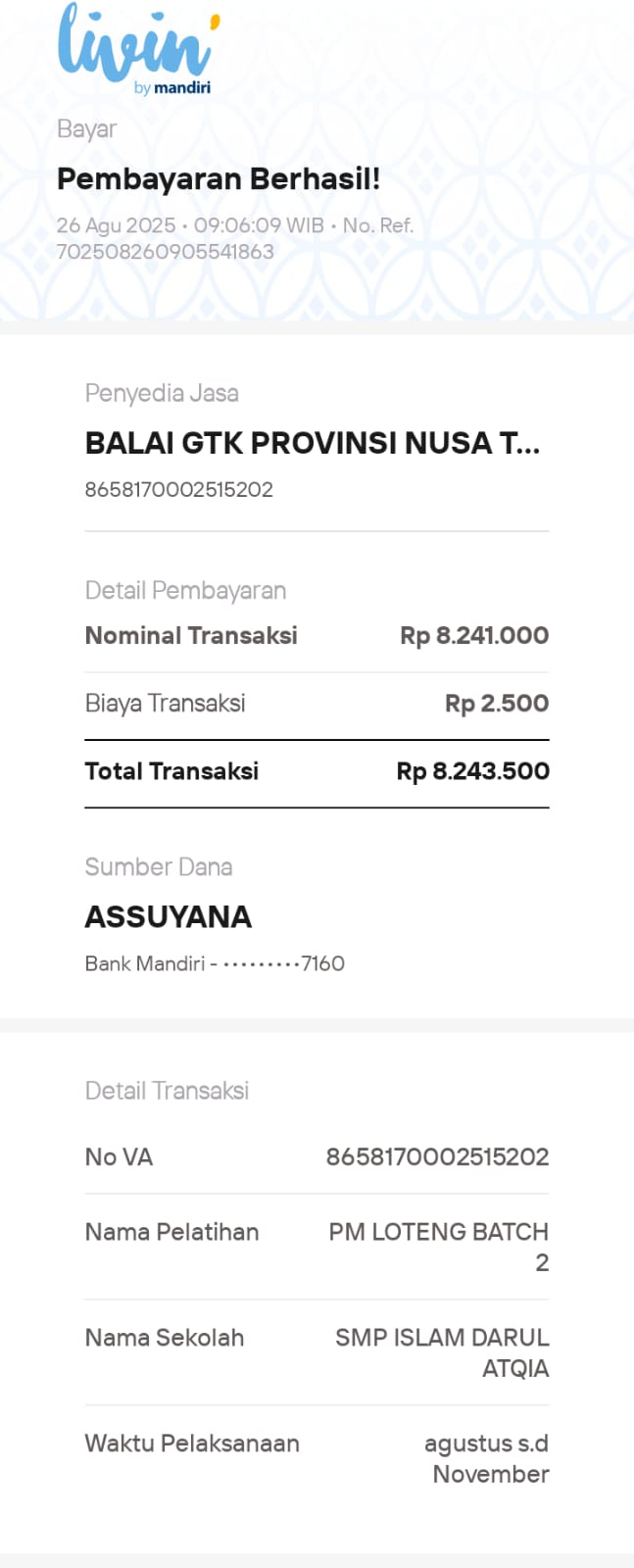This screenshot has height=1568, width=634.
Task: Click the Waktu Pelaksanaan value
Action: point(487,1458)
